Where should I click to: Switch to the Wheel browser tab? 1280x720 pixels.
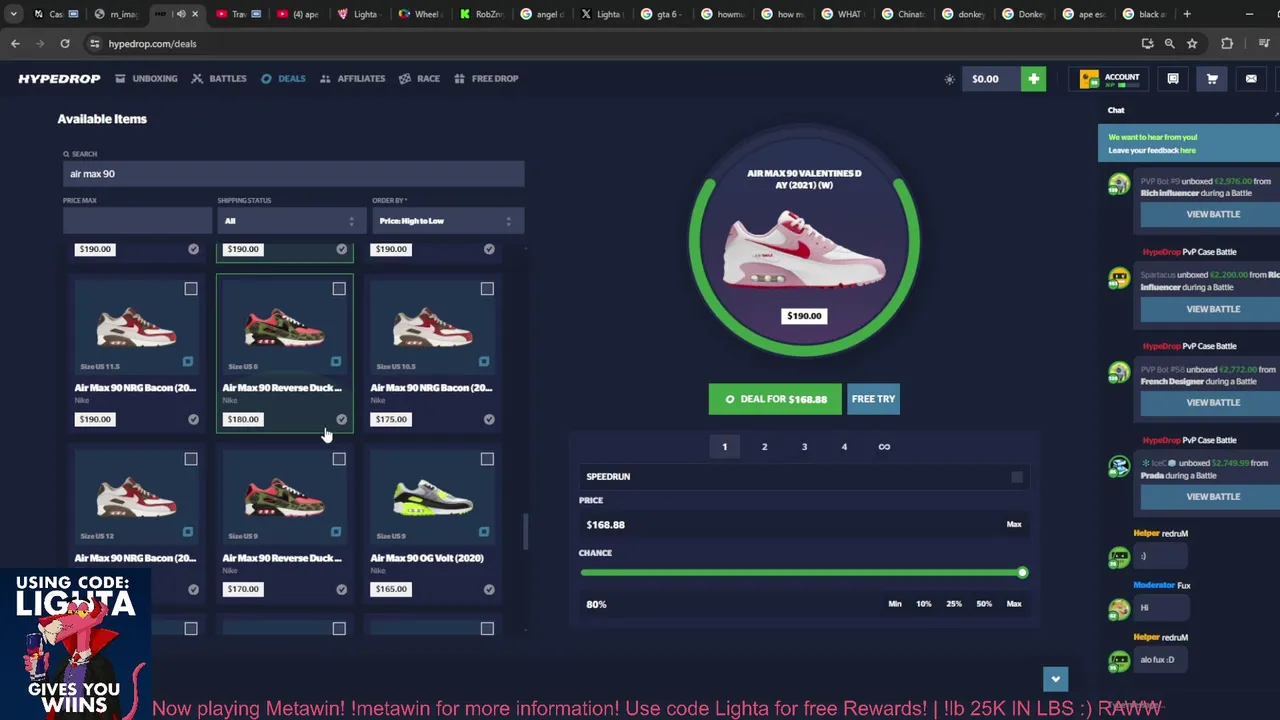tap(421, 14)
